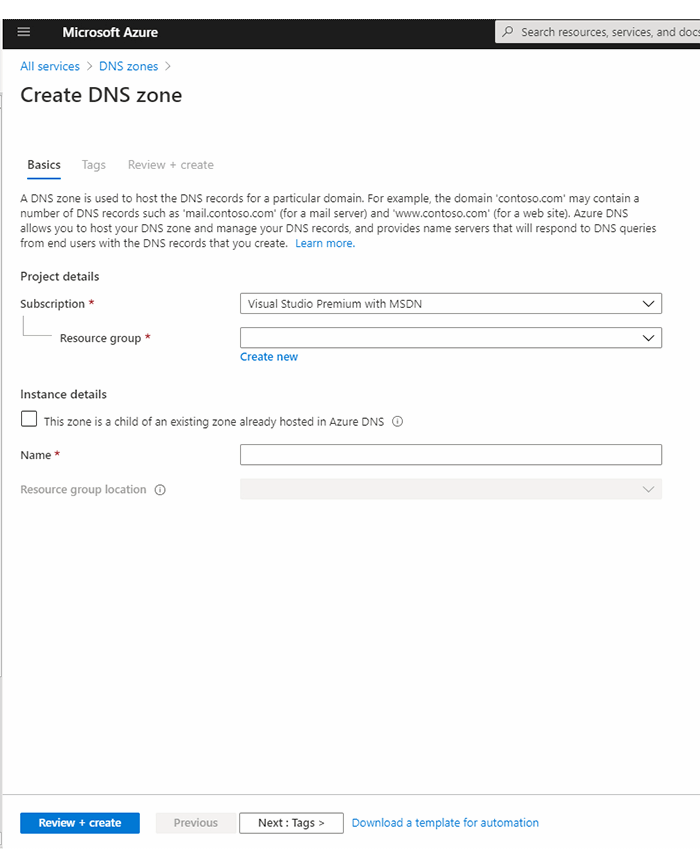Viewport: 700px width, 868px height.
Task: Click the Microsoft Azure logo text
Action: click(110, 32)
